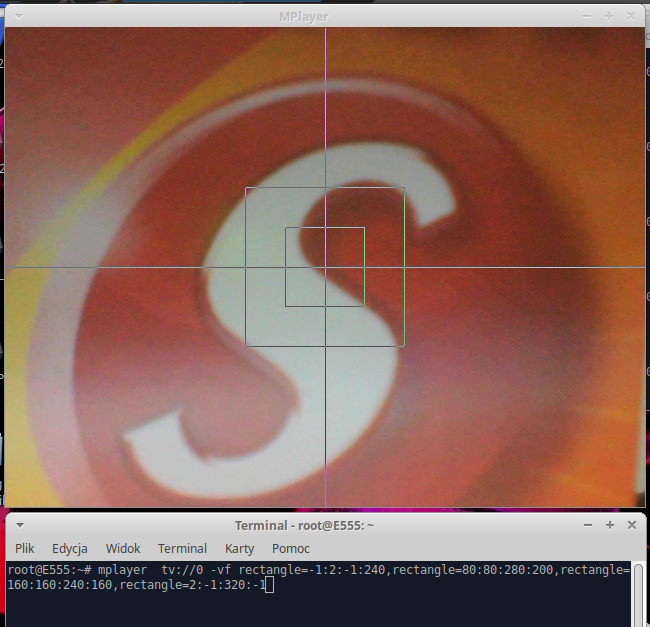The height and width of the screenshot is (627, 650).
Task: Open the Karty menu in Terminal
Action: [239, 548]
